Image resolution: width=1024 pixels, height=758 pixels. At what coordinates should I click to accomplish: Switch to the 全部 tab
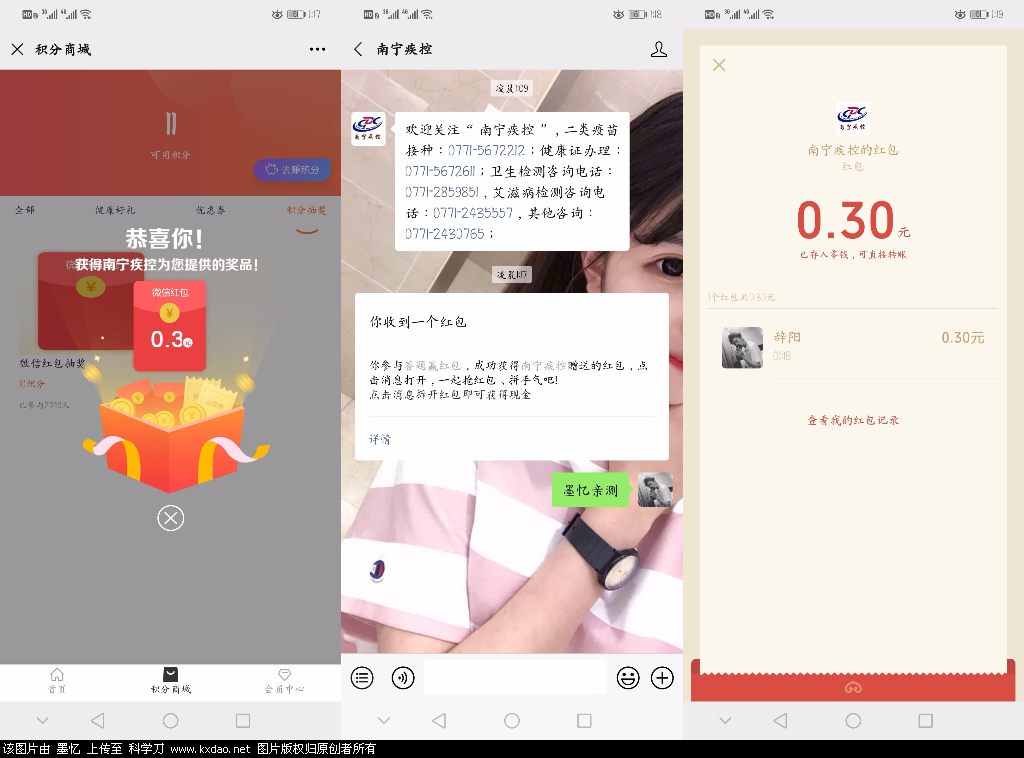pos(25,210)
